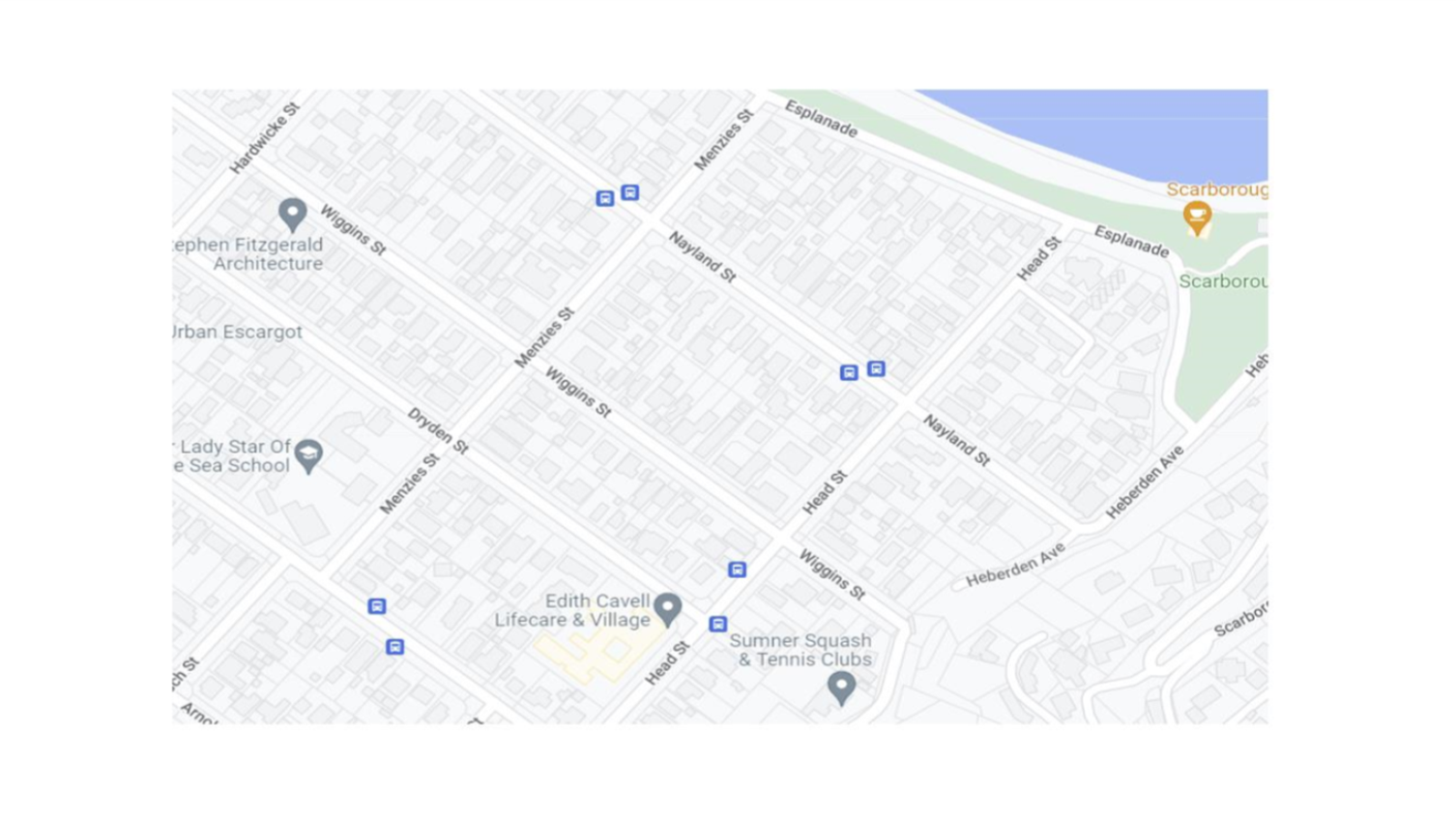
Task: Click the lower bus stop at bottom-left of map
Action: click(x=394, y=647)
